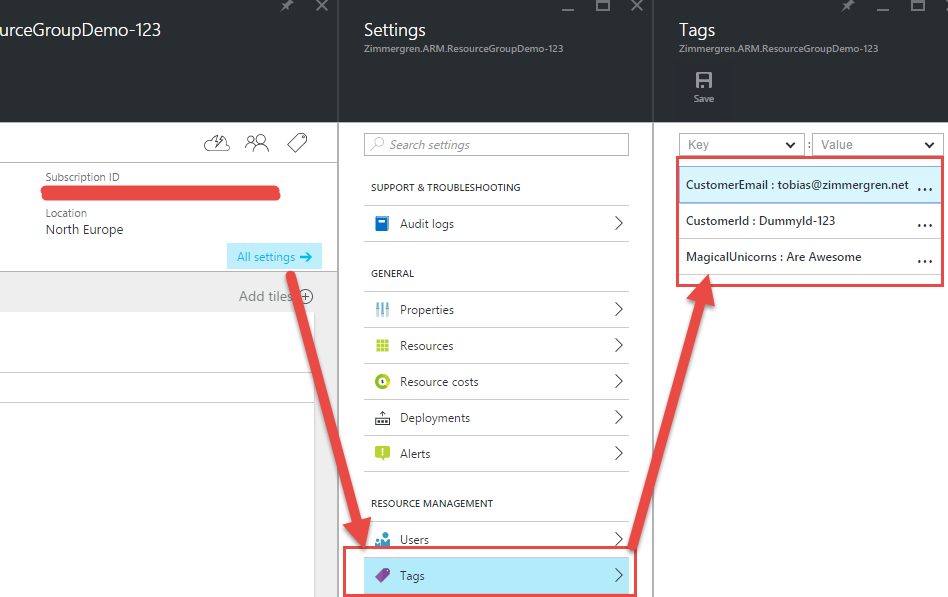This screenshot has height=597, width=948.
Task: Click the tag icon in the resource group toolbar
Action: (297, 142)
